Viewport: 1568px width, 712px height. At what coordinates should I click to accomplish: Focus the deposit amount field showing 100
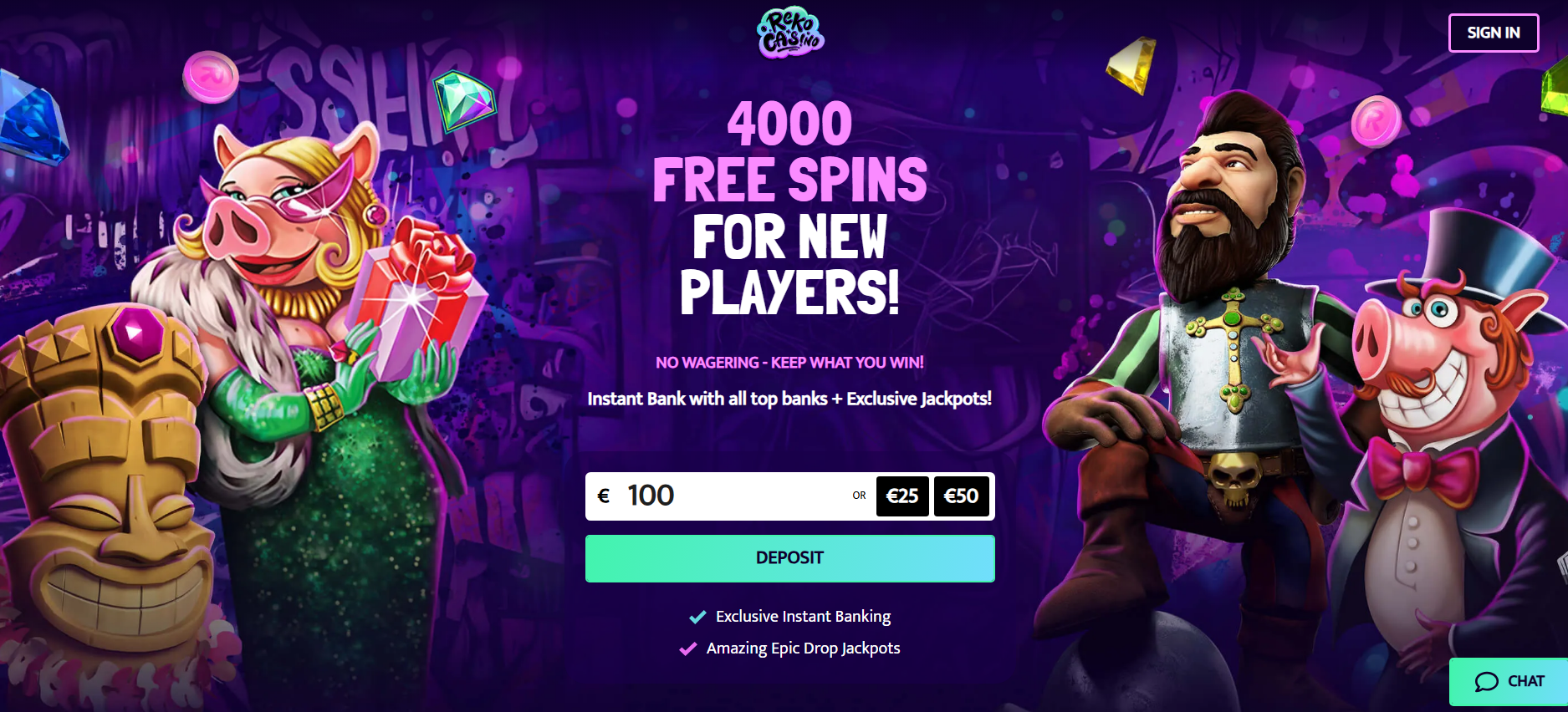pos(728,496)
